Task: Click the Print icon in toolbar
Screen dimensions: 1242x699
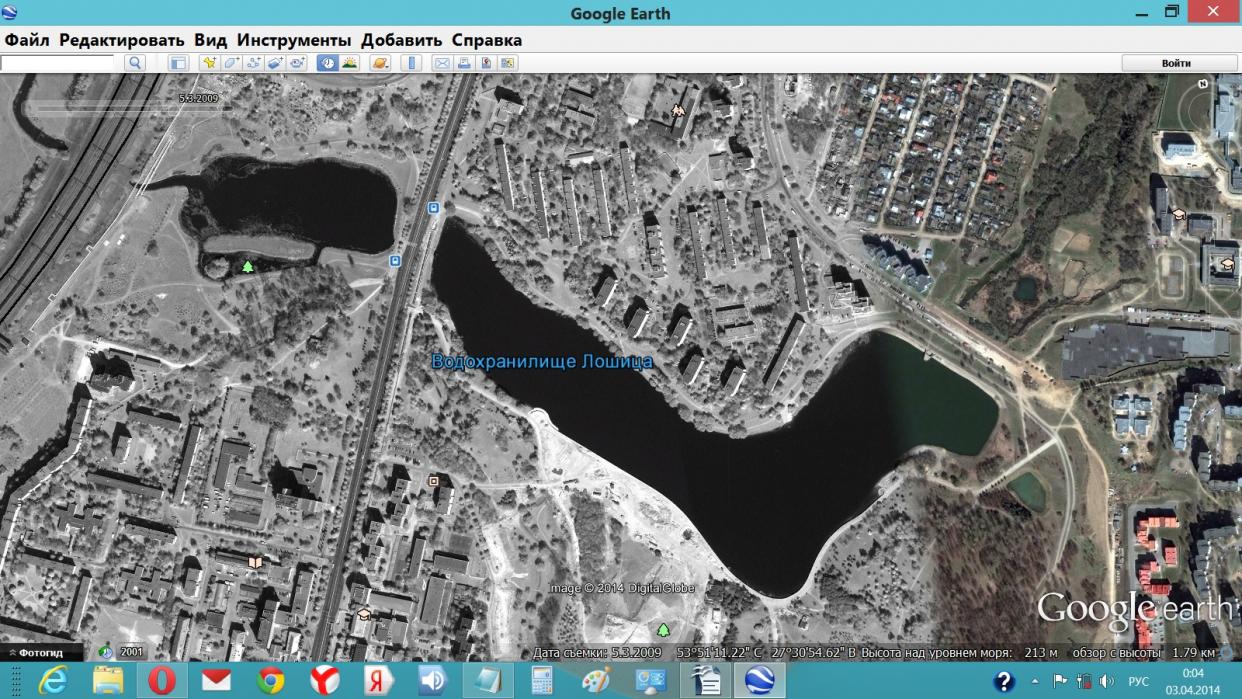Action: coord(464,63)
